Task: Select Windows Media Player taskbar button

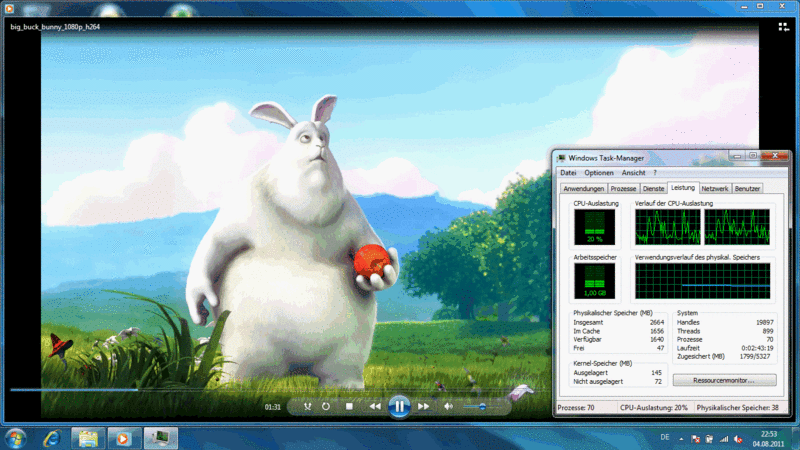Action: [122, 438]
